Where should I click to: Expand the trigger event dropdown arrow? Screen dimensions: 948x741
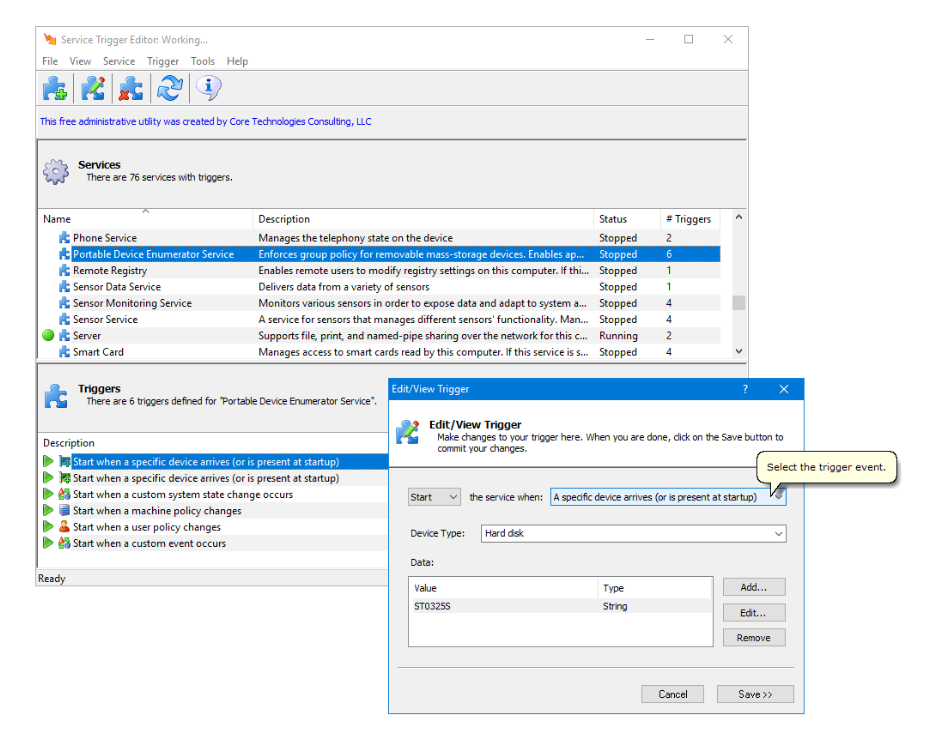tap(777, 496)
